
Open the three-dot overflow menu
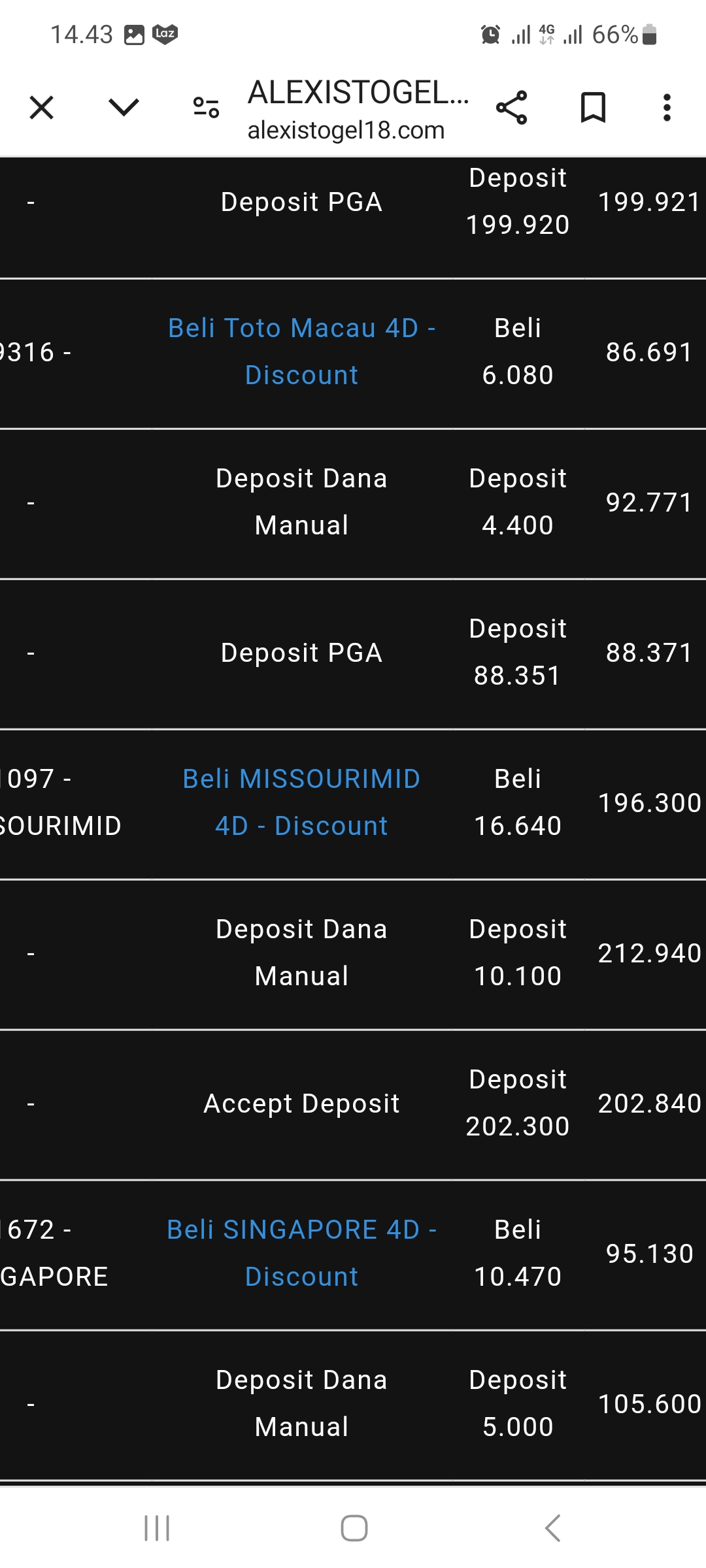(667, 108)
